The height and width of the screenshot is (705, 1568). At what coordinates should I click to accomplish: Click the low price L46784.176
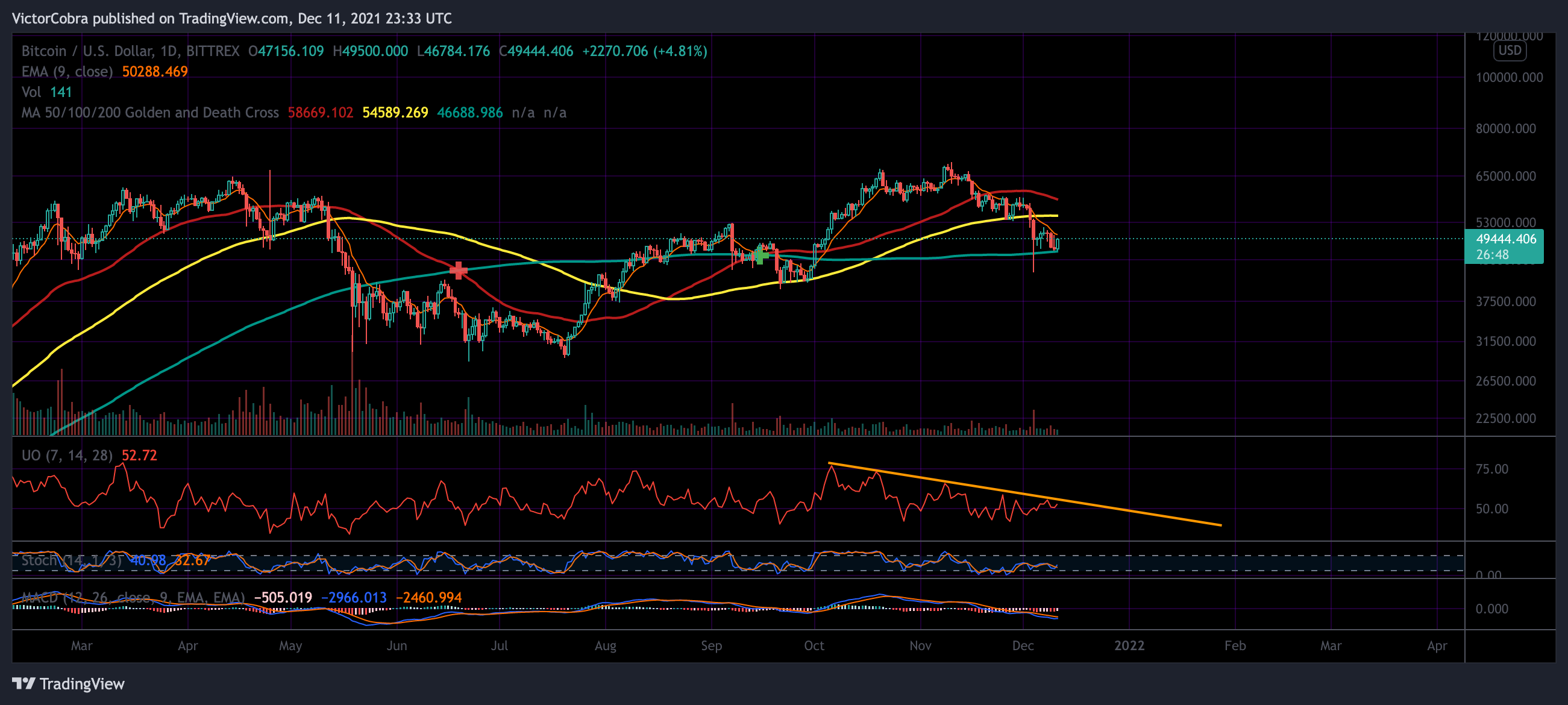coord(454,51)
